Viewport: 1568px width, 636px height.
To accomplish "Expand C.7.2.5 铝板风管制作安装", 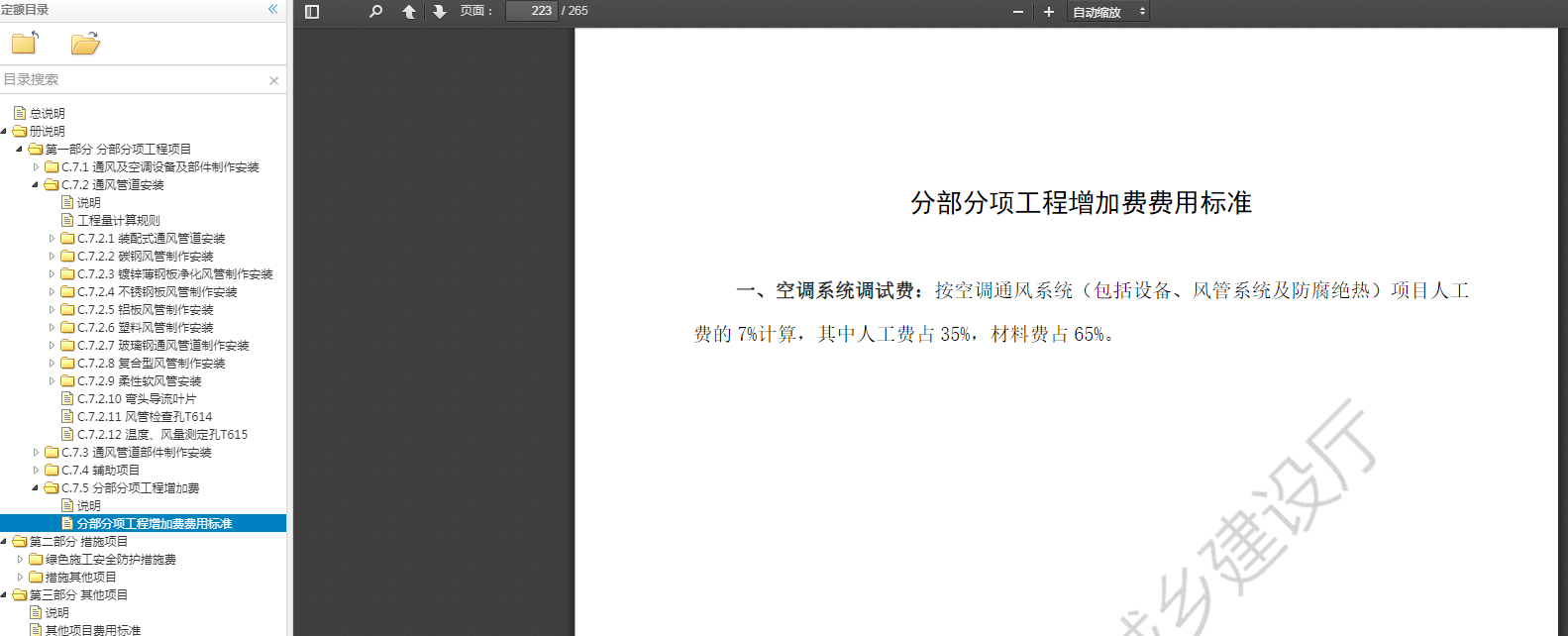I will tap(52, 309).
